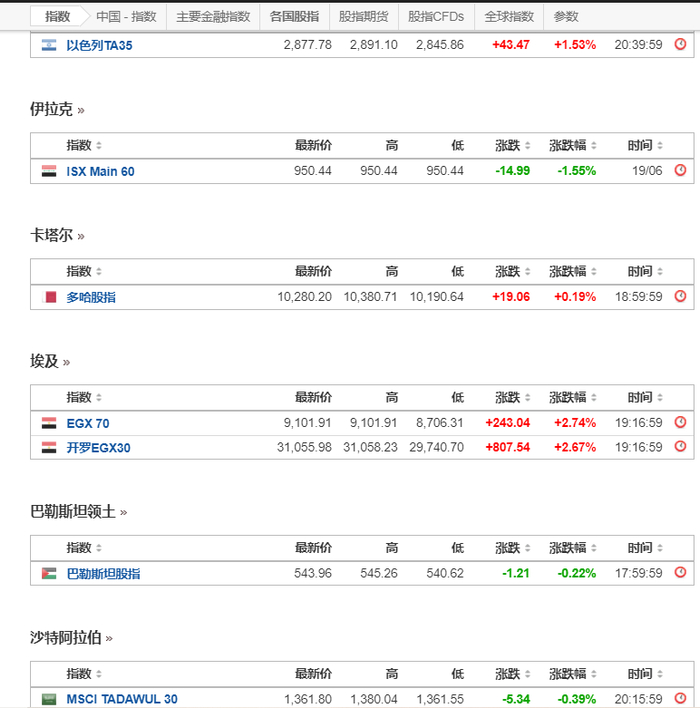Click the clock icon in ISX Main 60 row
The height and width of the screenshot is (708, 700).
coord(680,171)
